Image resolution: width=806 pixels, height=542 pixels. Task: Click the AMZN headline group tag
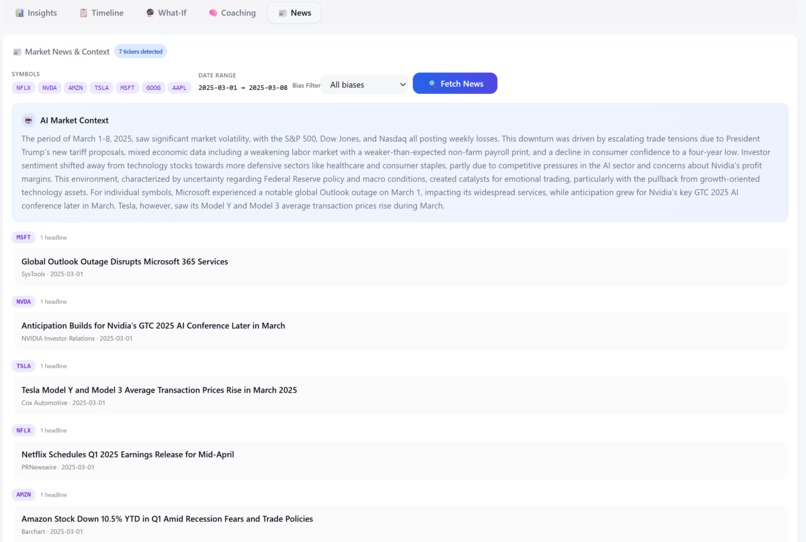pyautogui.click(x=23, y=495)
